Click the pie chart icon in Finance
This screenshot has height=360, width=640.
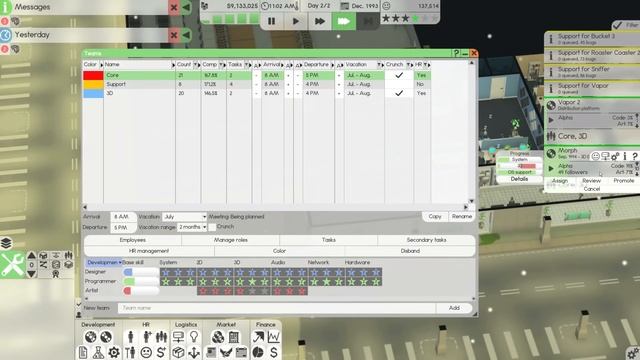258,352
